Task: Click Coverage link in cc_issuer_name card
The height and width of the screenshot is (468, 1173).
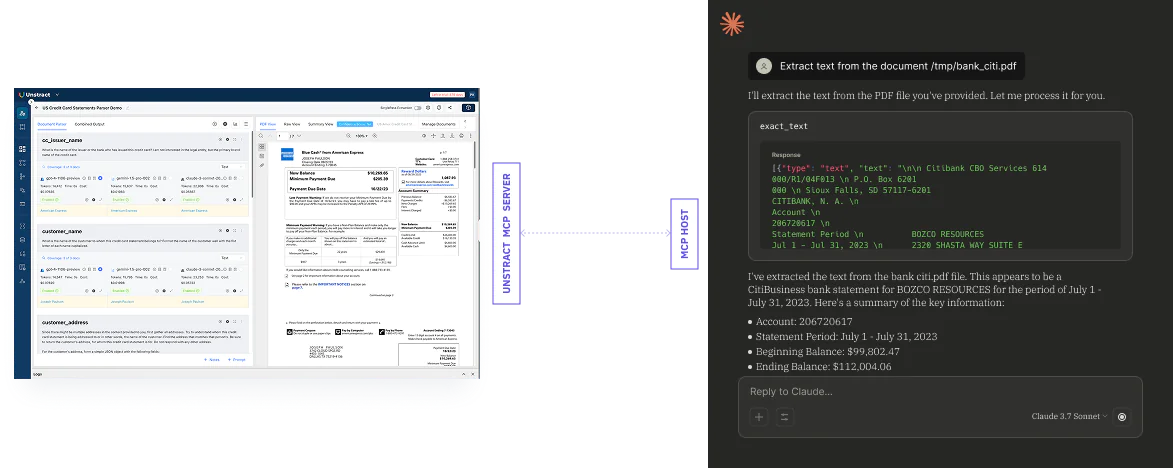Action: pyautogui.click(x=62, y=167)
